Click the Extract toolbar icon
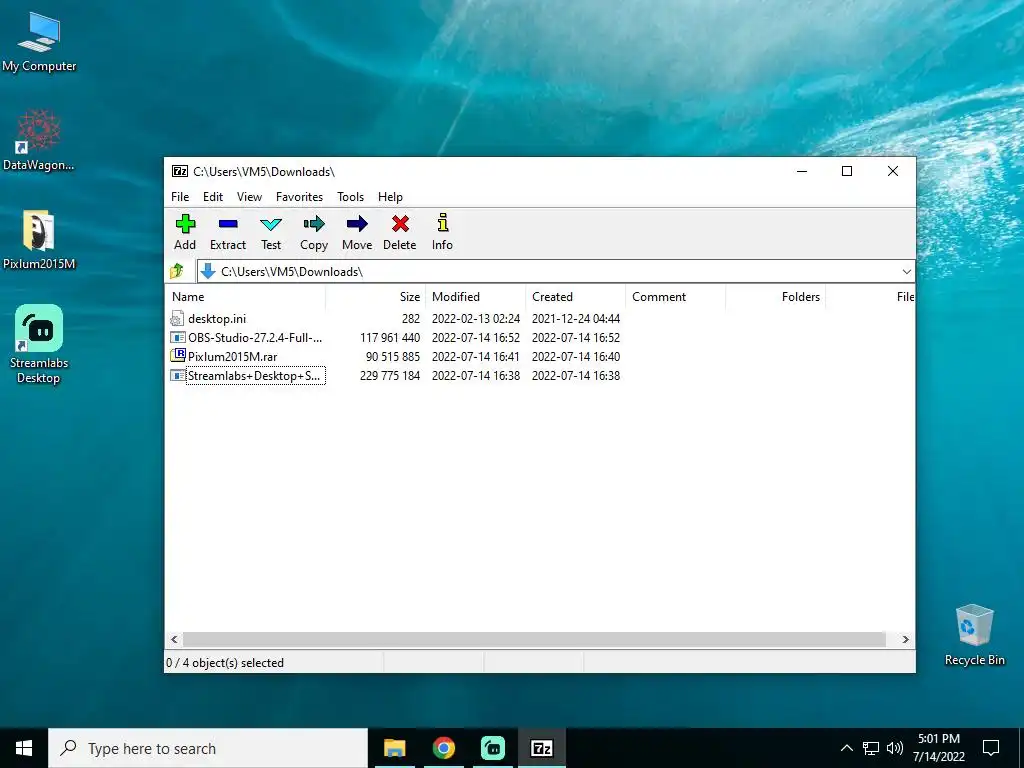 click(x=228, y=224)
